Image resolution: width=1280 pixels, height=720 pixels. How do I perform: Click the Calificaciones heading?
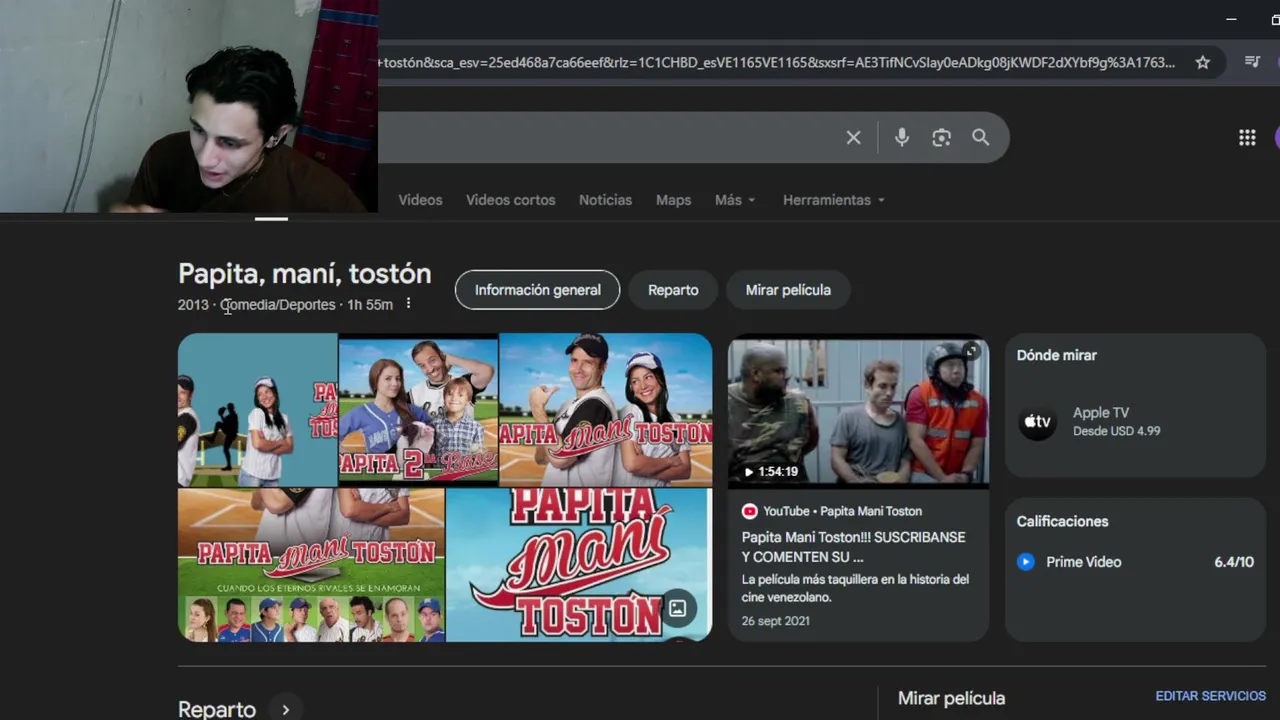[x=1062, y=521]
